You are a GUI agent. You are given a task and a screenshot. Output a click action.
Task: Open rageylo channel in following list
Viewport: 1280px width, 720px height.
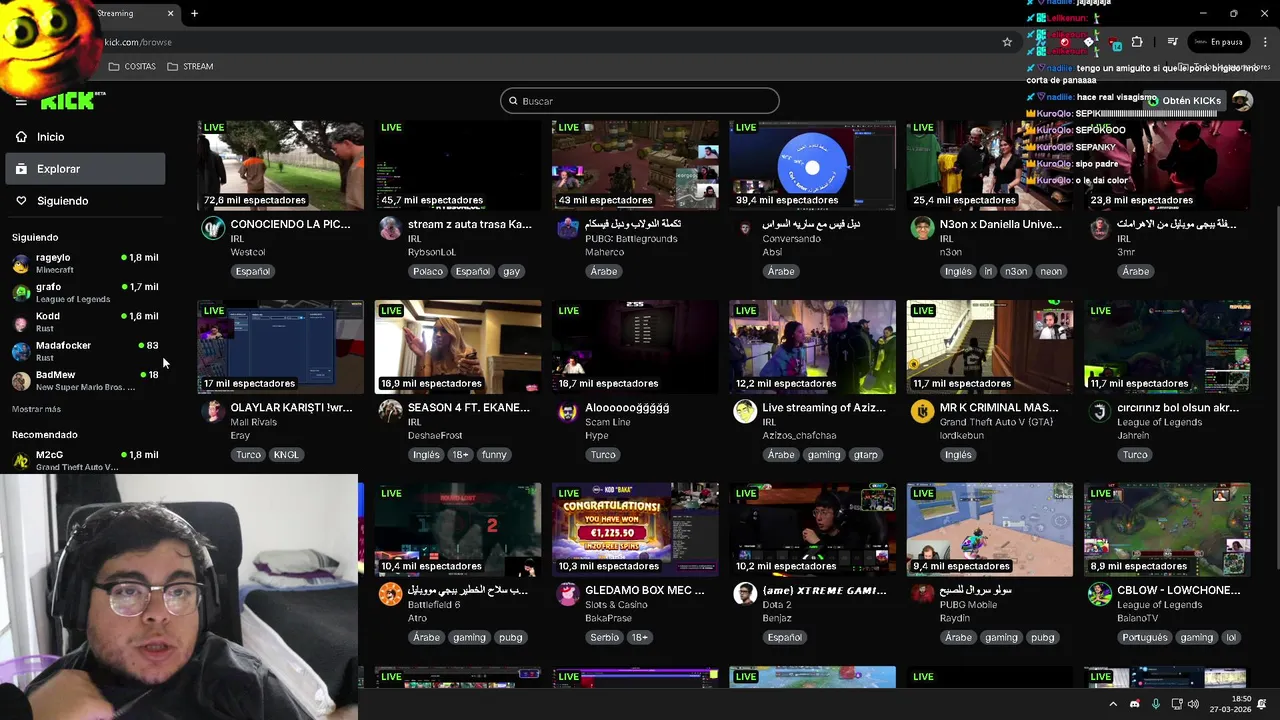pyautogui.click(x=85, y=263)
